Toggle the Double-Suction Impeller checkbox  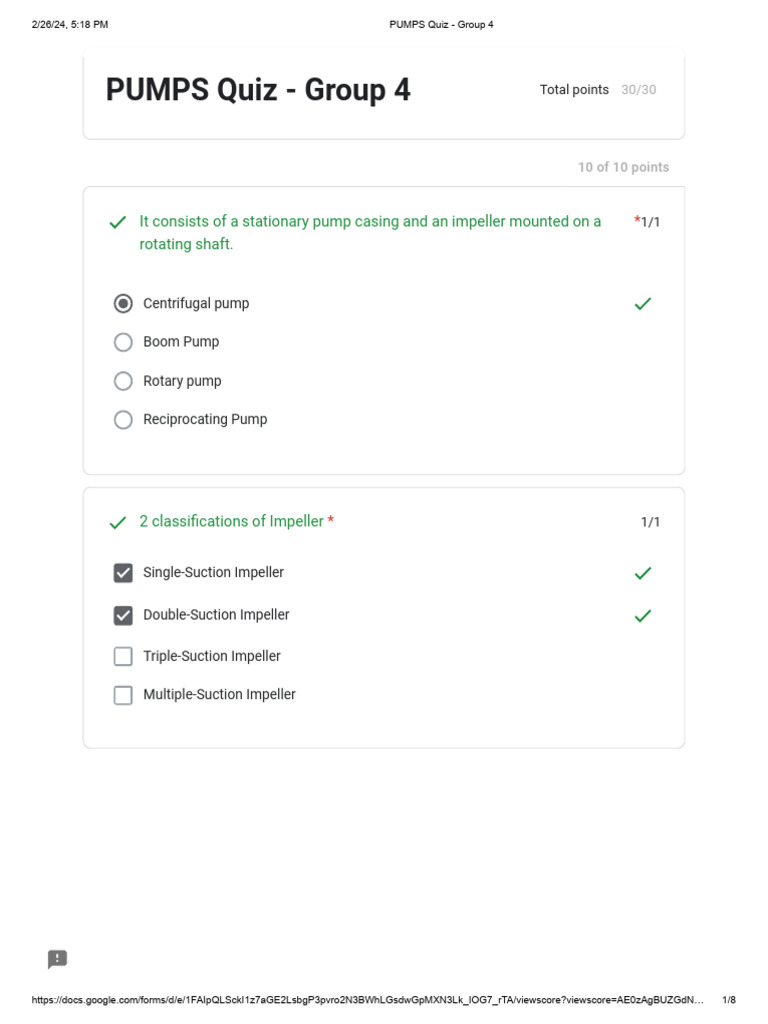coord(123,615)
